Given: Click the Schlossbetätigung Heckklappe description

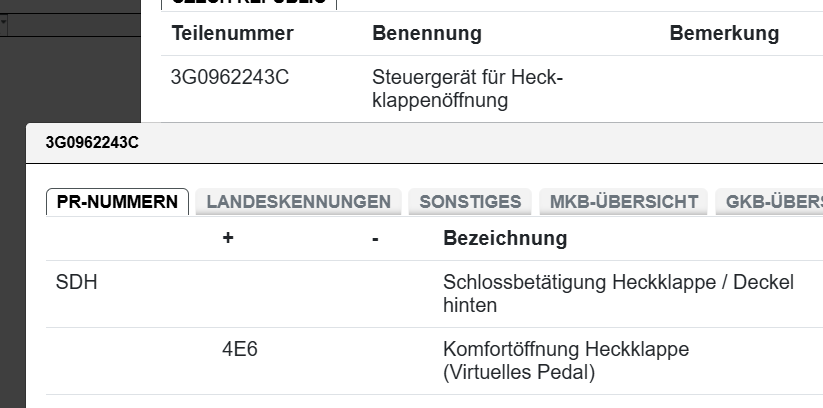Looking at the screenshot, I should click(617, 294).
